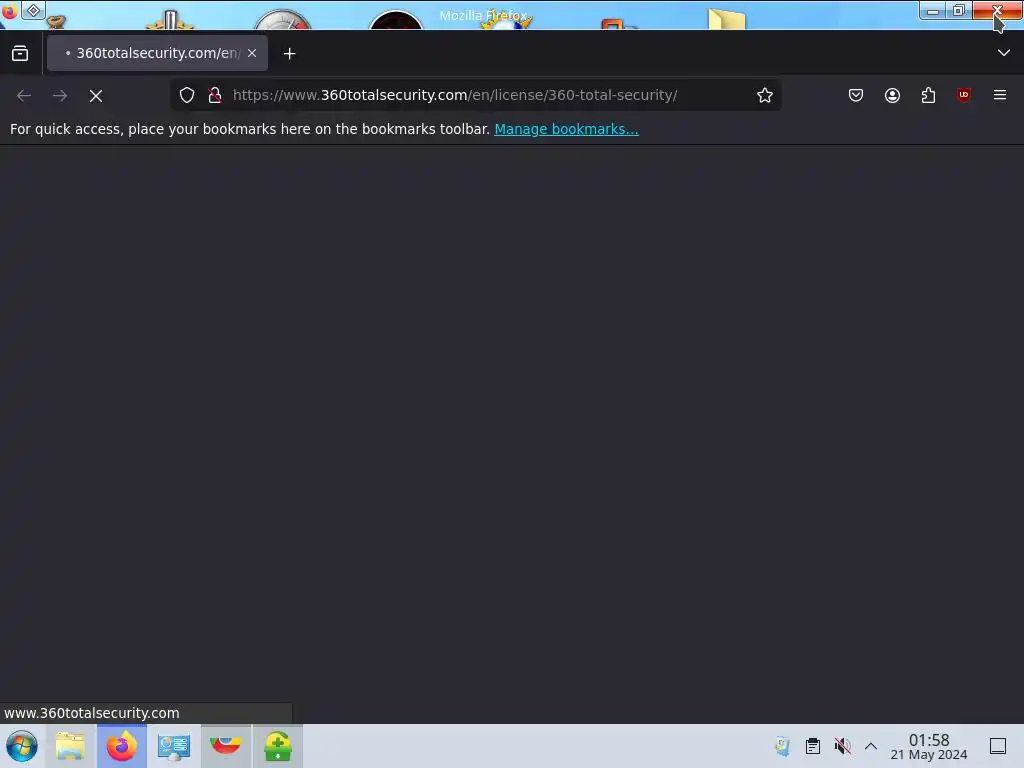The height and width of the screenshot is (768, 1024).
Task: Expand the hidden system tray icons arrow
Action: click(x=871, y=746)
